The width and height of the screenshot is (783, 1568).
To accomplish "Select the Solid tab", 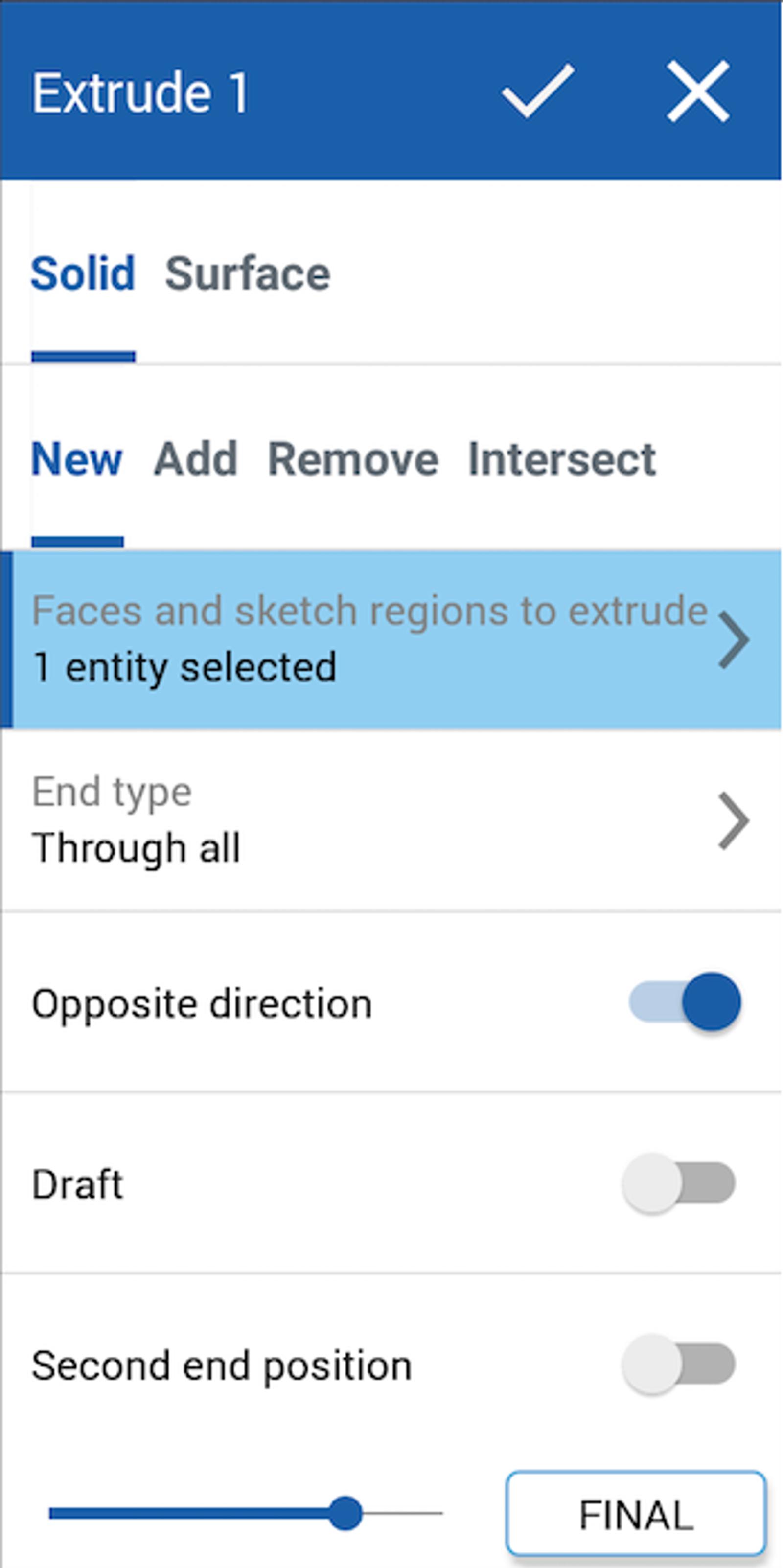I will 83,274.
